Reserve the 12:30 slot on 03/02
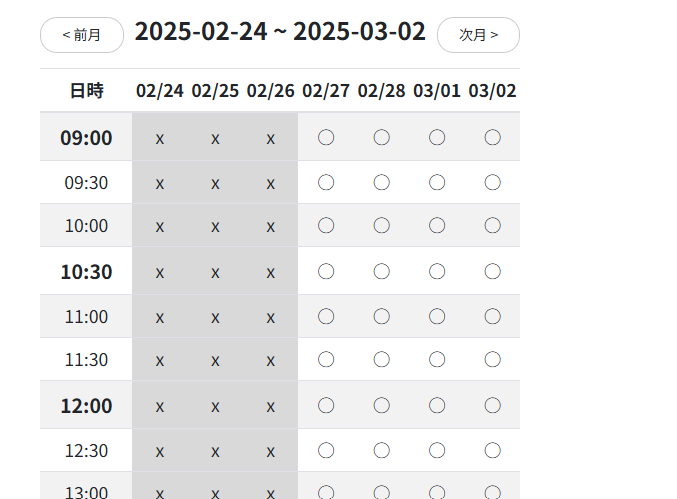 [x=492, y=450]
